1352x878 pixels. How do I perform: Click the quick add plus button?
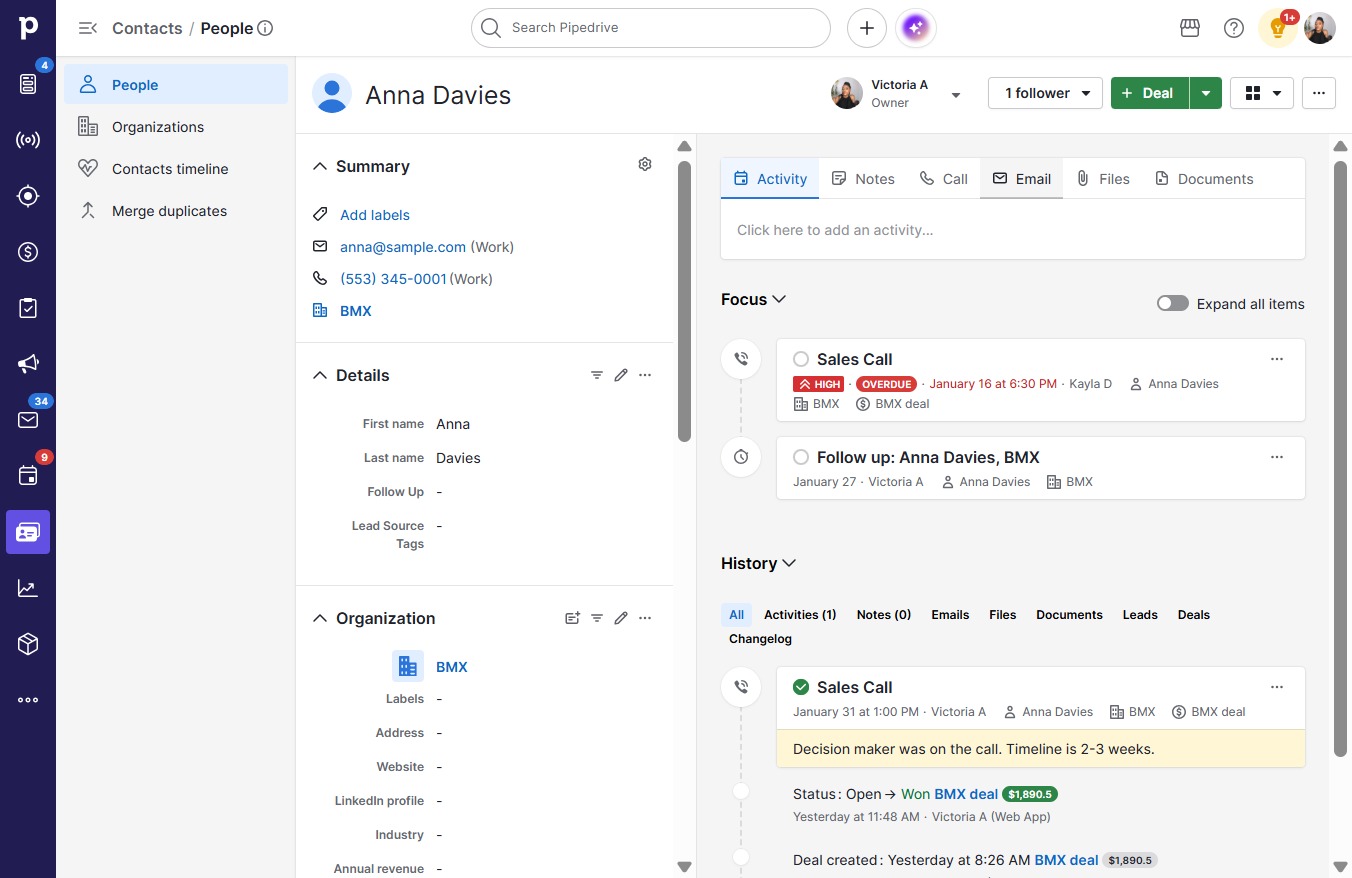coord(867,28)
